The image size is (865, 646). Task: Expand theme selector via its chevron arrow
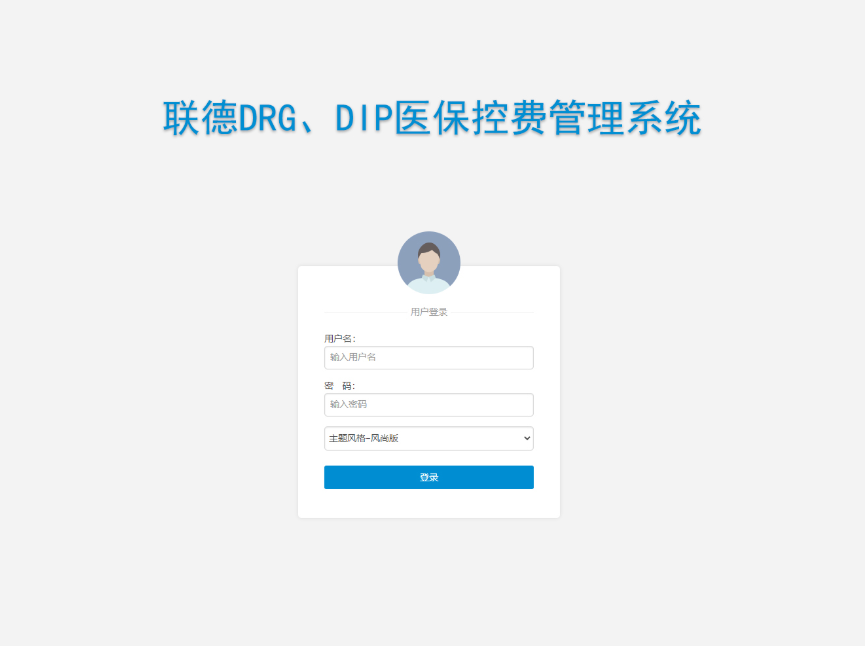[x=527, y=438]
